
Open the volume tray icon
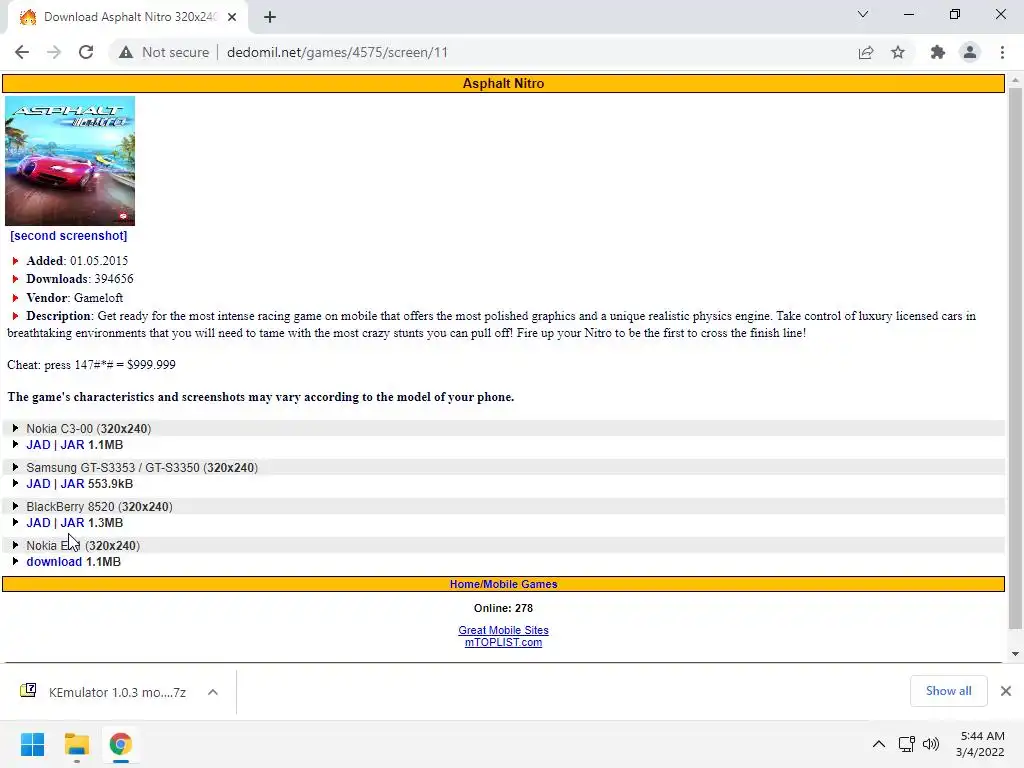point(931,744)
